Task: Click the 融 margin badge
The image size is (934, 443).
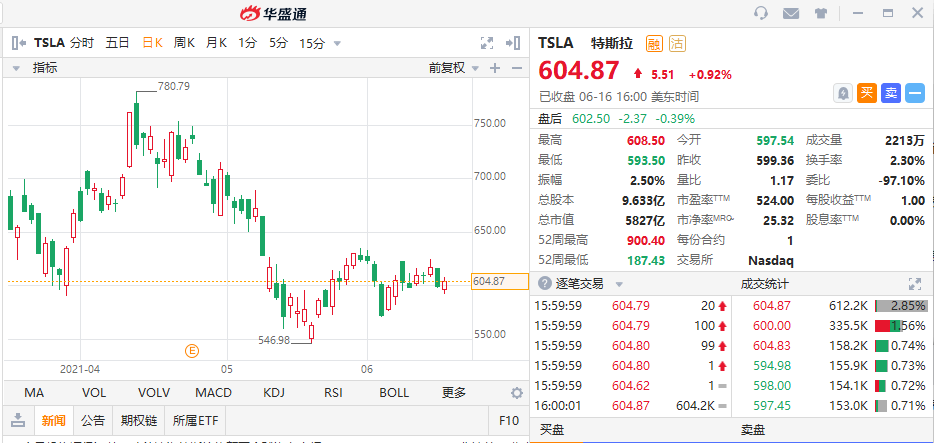Action: (x=654, y=43)
